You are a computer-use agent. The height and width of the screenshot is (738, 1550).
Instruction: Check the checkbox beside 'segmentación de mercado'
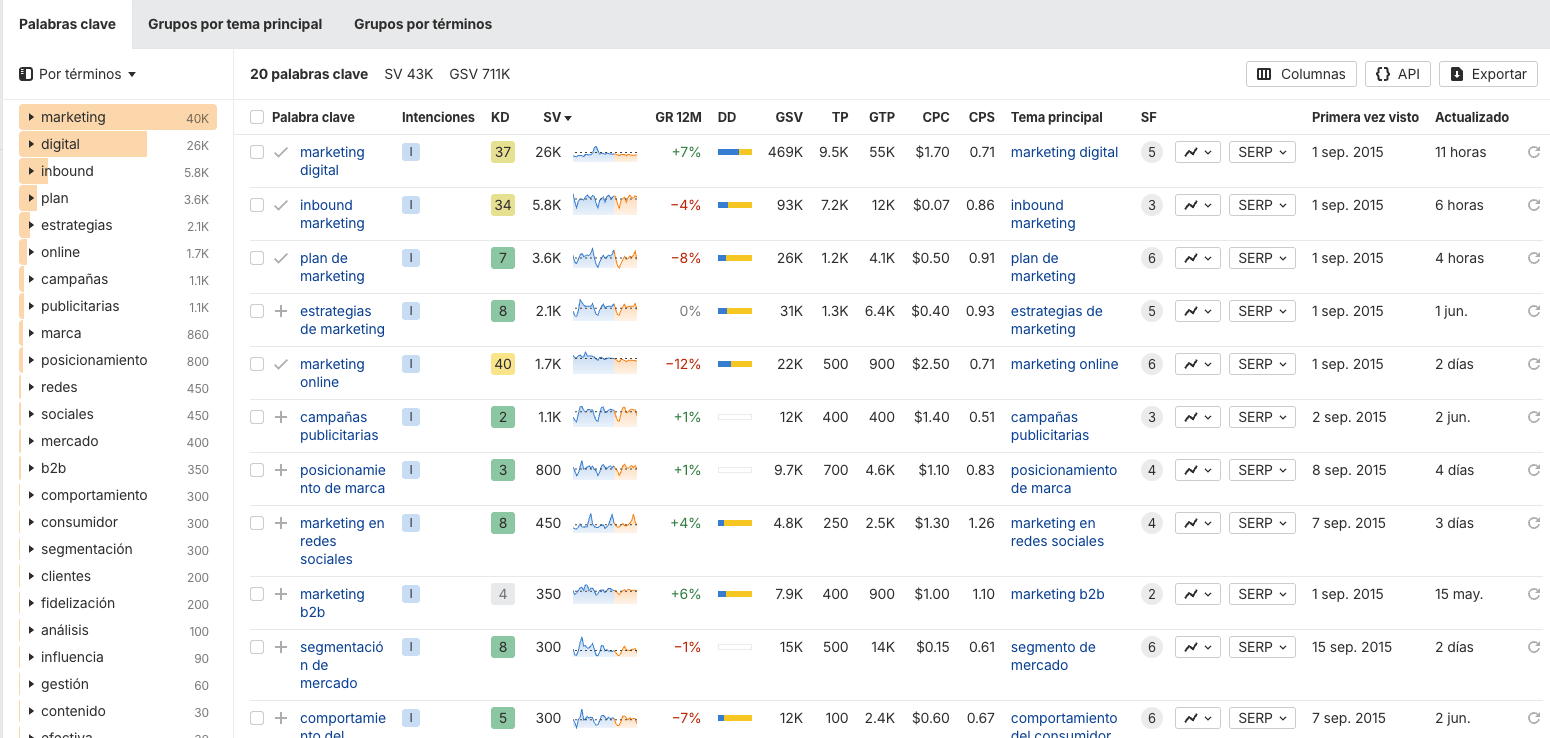pos(256,647)
